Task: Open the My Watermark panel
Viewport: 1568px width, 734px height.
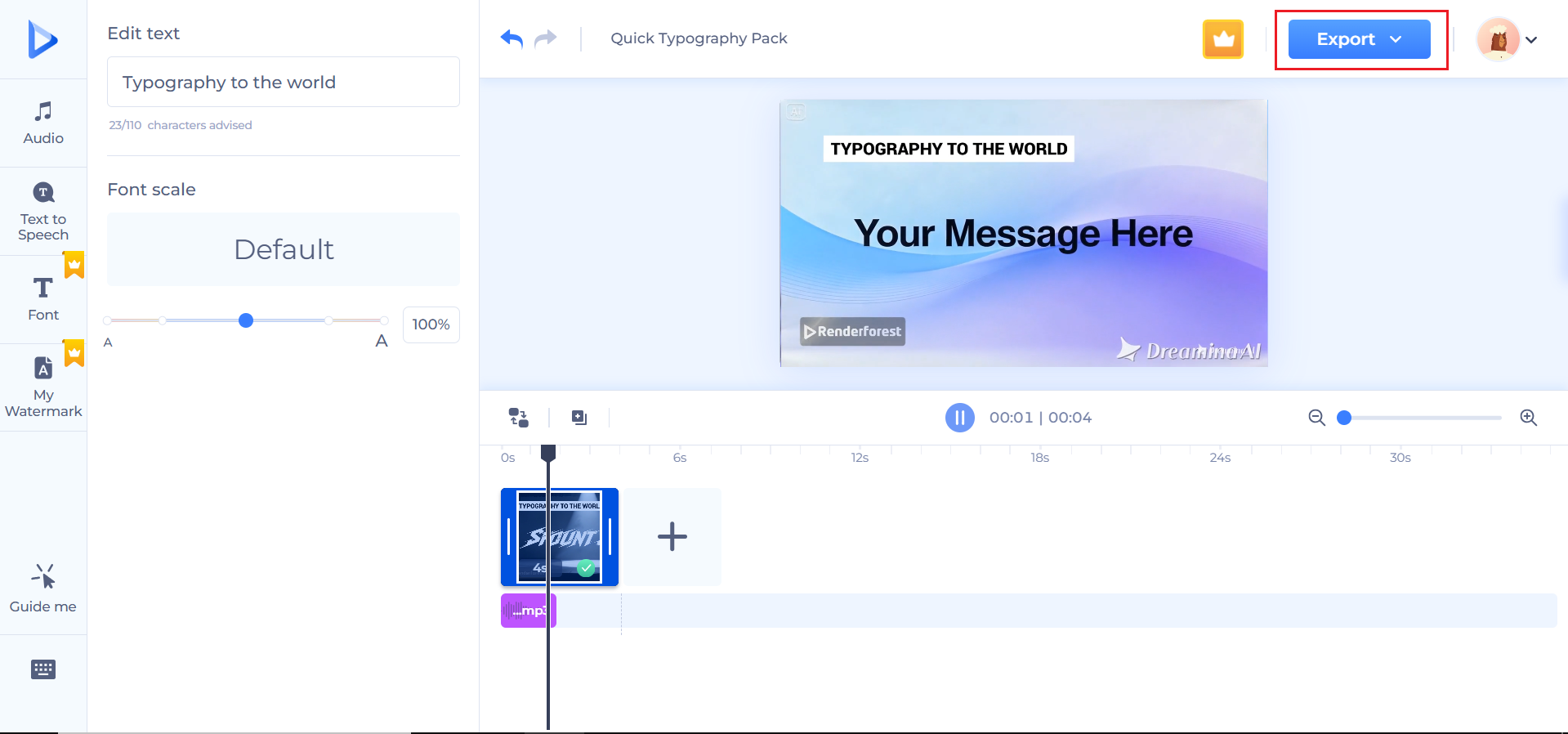Action: pos(43,387)
